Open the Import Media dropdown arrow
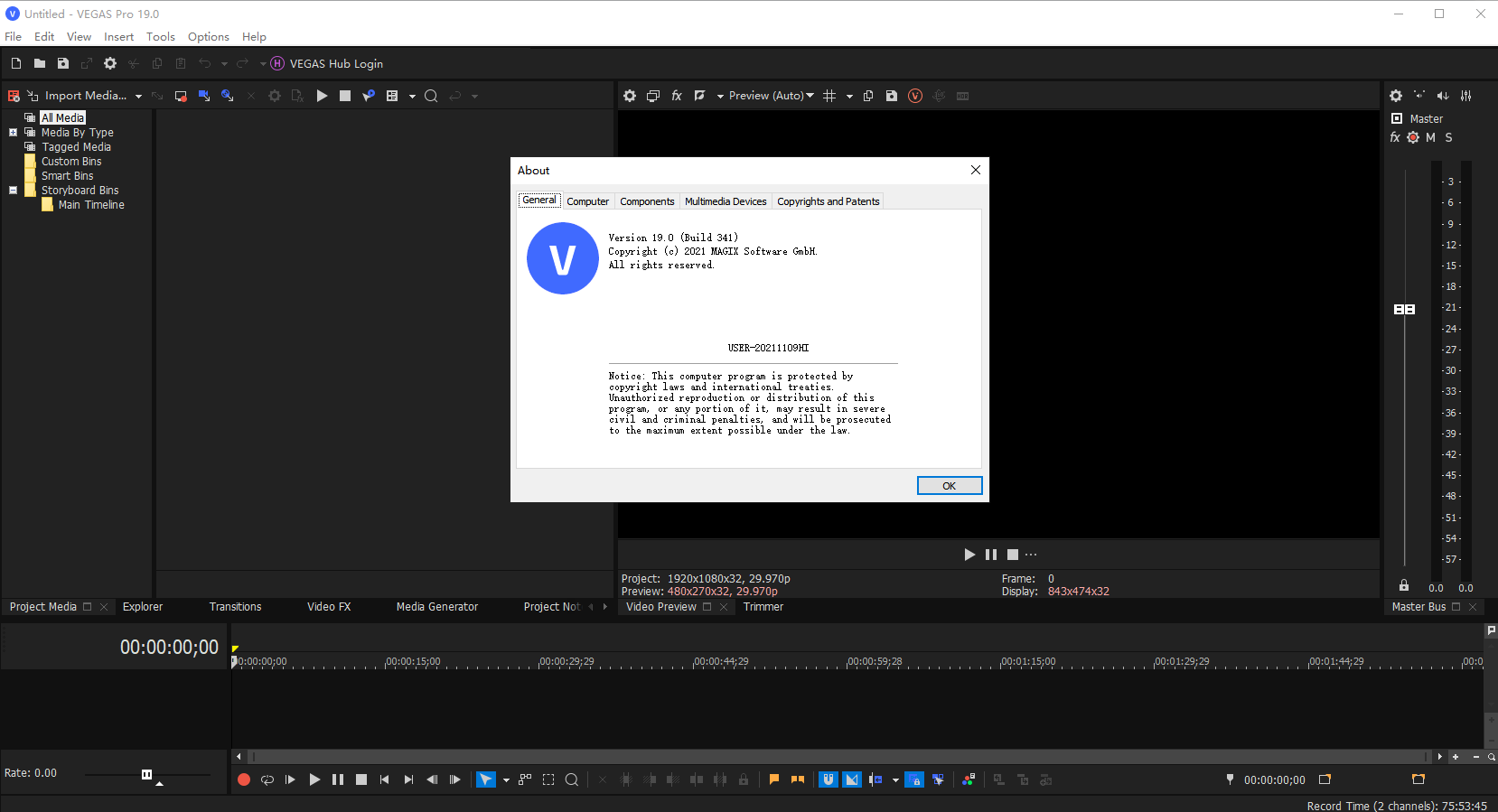 tap(138, 96)
